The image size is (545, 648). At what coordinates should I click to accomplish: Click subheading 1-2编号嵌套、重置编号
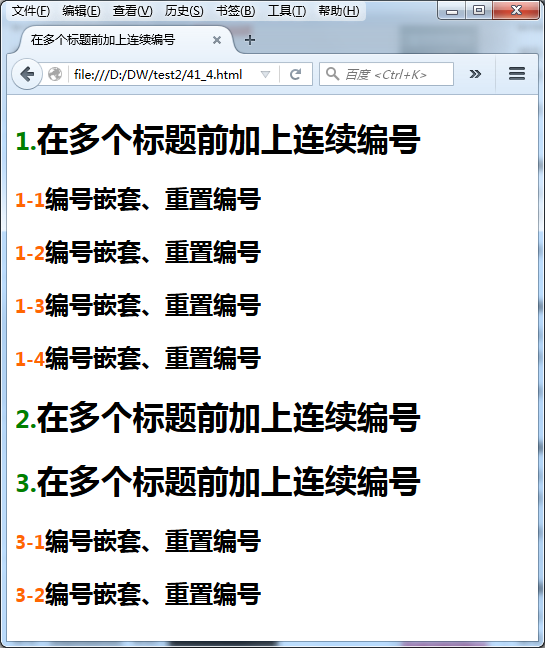click(138, 252)
